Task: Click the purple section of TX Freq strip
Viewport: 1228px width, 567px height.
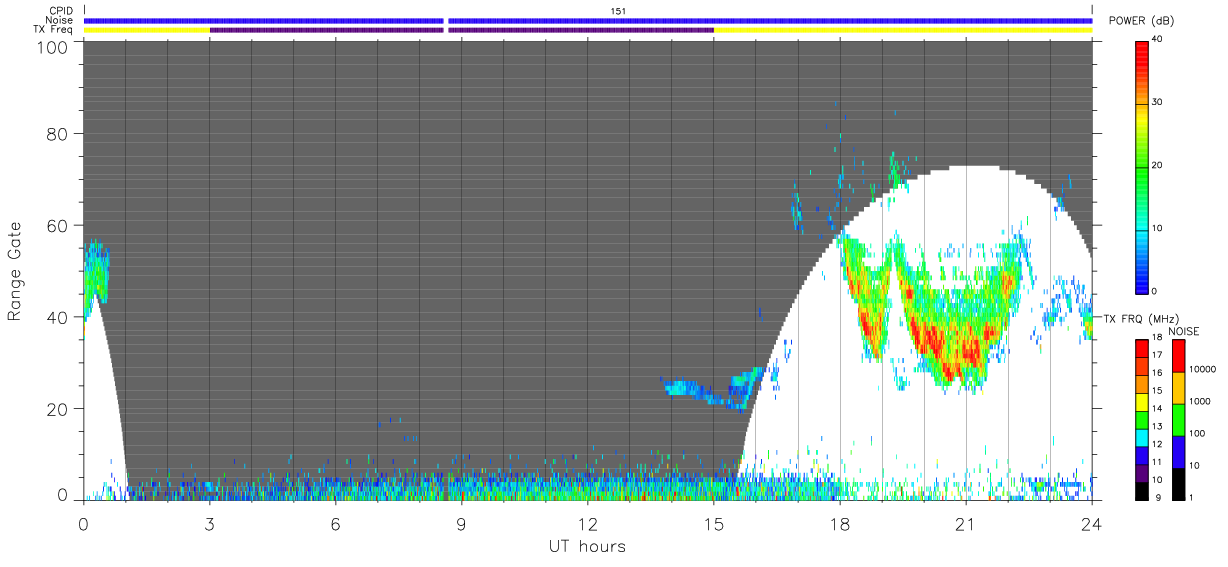Action: pyautogui.click(x=462, y=30)
